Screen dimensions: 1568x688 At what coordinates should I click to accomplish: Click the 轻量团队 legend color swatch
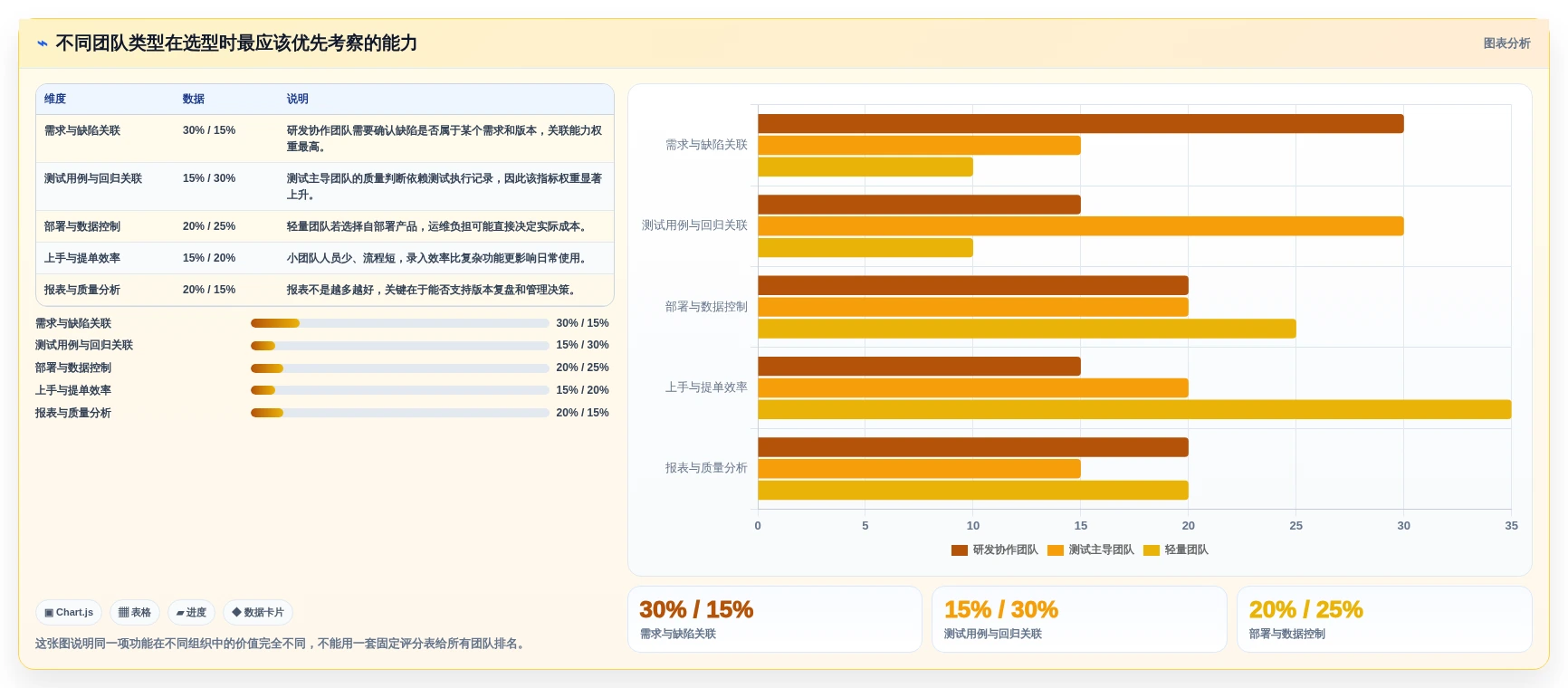[1152, 550]
